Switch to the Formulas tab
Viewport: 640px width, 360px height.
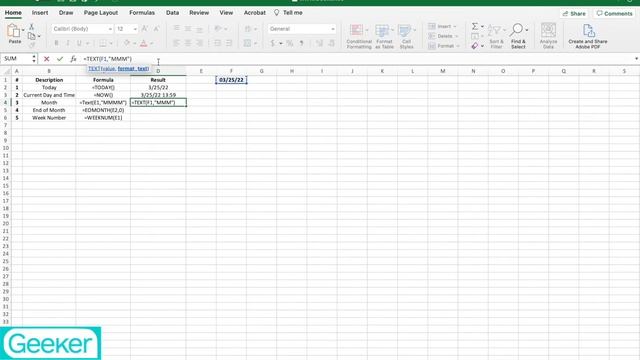pos(142,13)
